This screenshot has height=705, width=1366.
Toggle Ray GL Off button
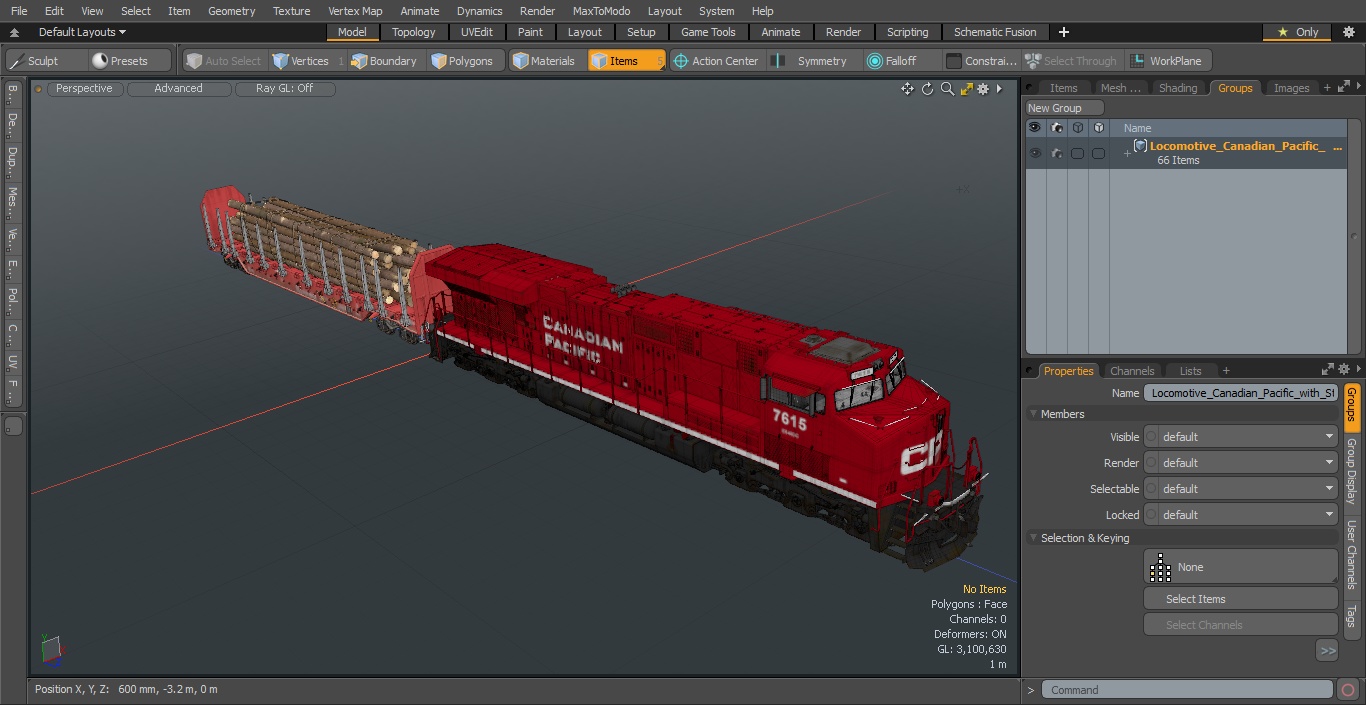pyautogui.click(x=285, y=89)
